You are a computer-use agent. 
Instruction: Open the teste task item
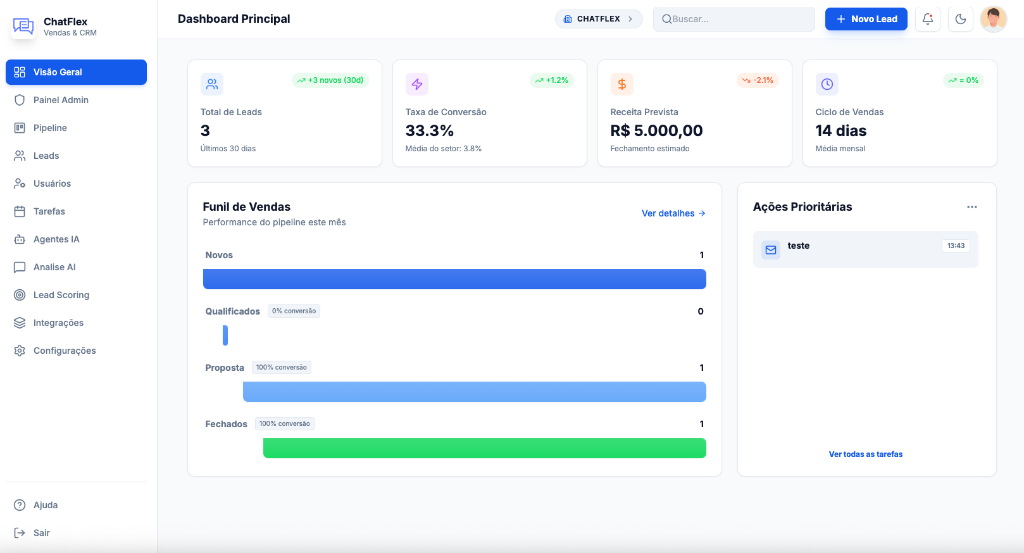(865, 249)
